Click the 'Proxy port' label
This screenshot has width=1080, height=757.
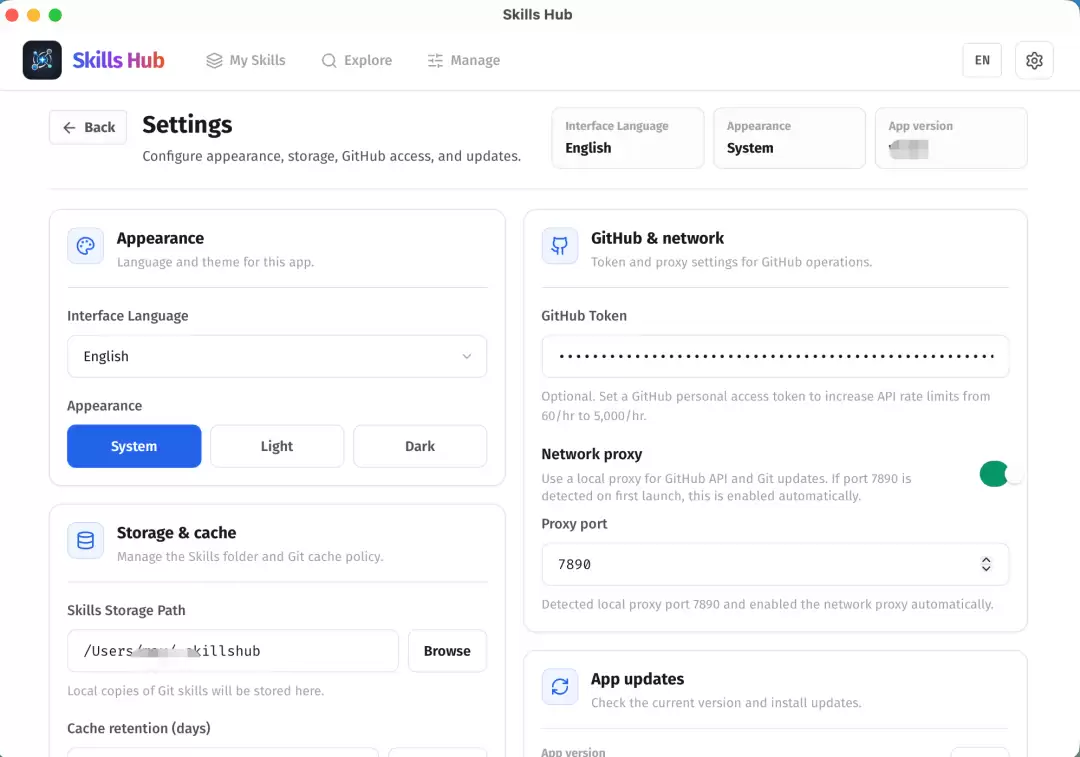click(574, 523)
